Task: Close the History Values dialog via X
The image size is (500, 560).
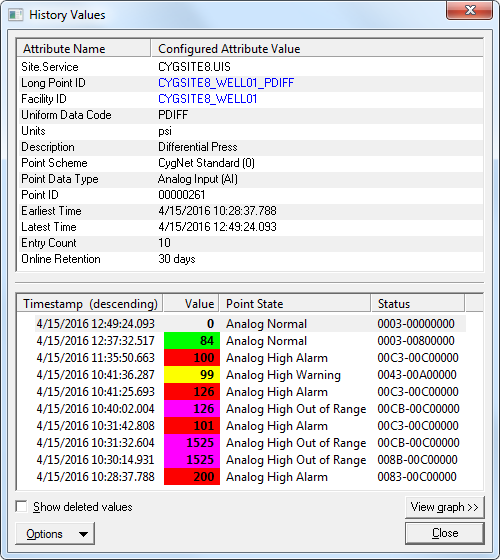Action: [470, 10]
